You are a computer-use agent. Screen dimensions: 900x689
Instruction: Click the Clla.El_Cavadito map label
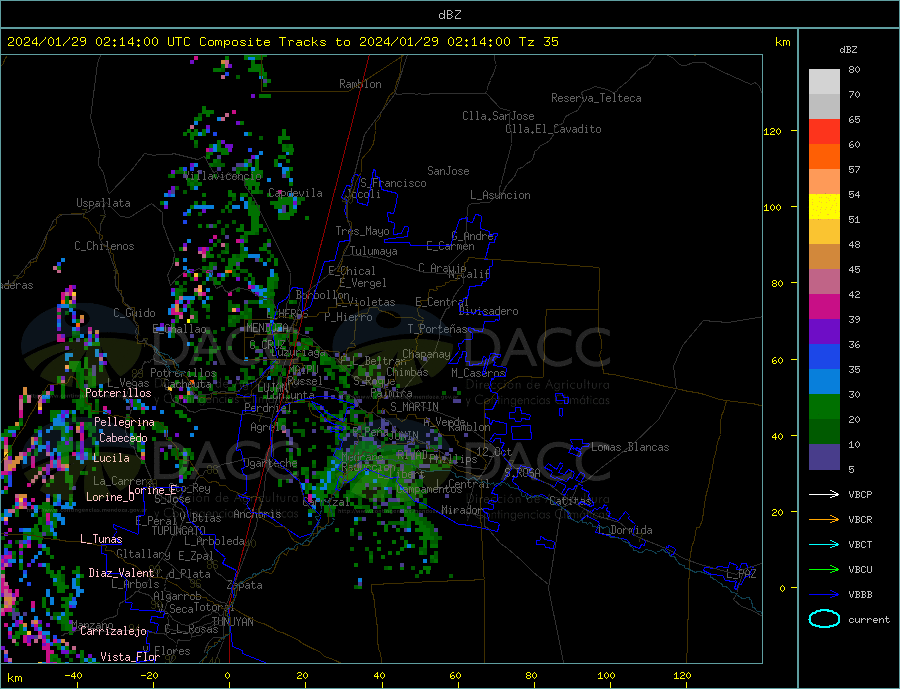point(553,129)
